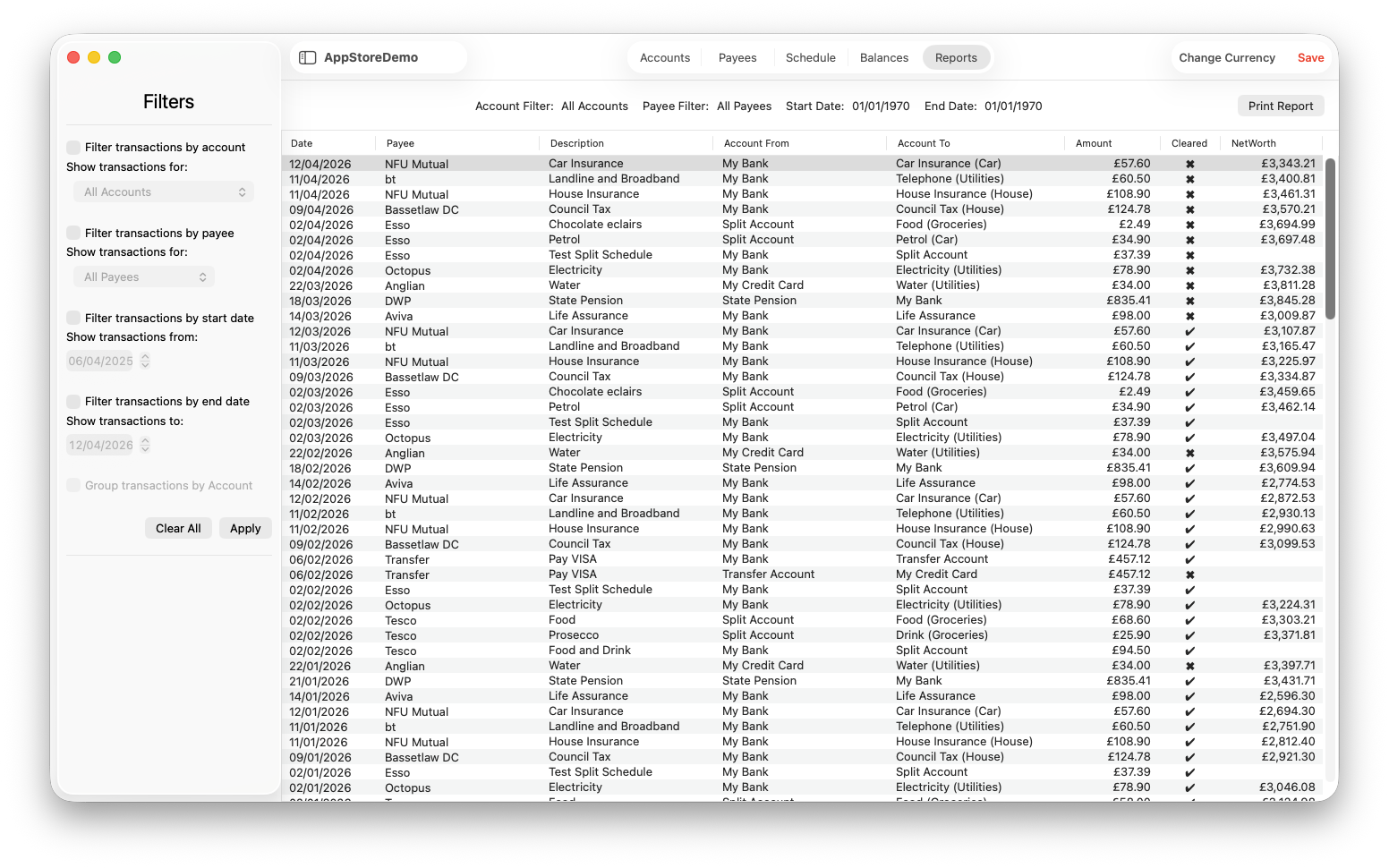
Task: Click the cross icon for 22/02/2026 Water
Action: click(1190, 453)
